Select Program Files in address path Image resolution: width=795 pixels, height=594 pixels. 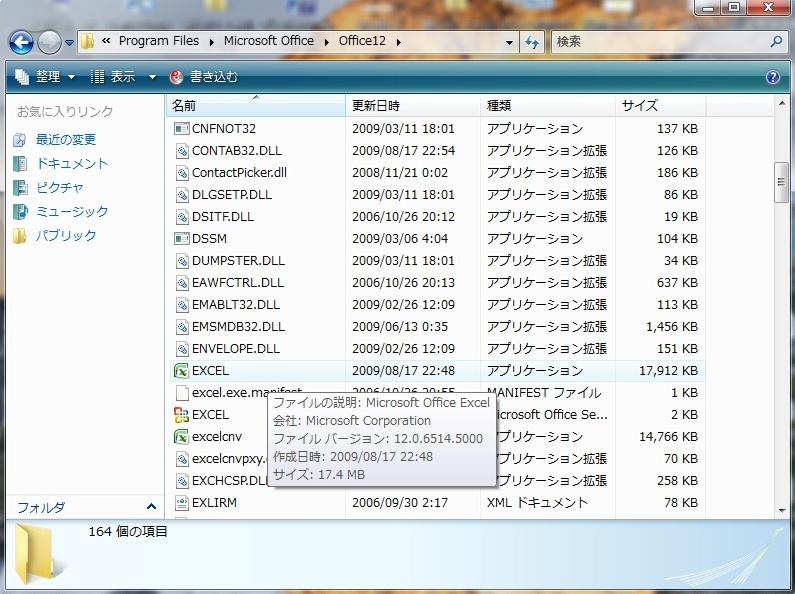(x=159, y=41)
